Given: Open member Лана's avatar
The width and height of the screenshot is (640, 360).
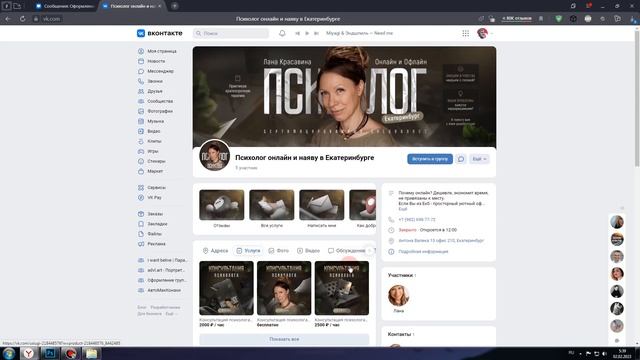Looking at the screenshot, I should click(x=398, y=295).
